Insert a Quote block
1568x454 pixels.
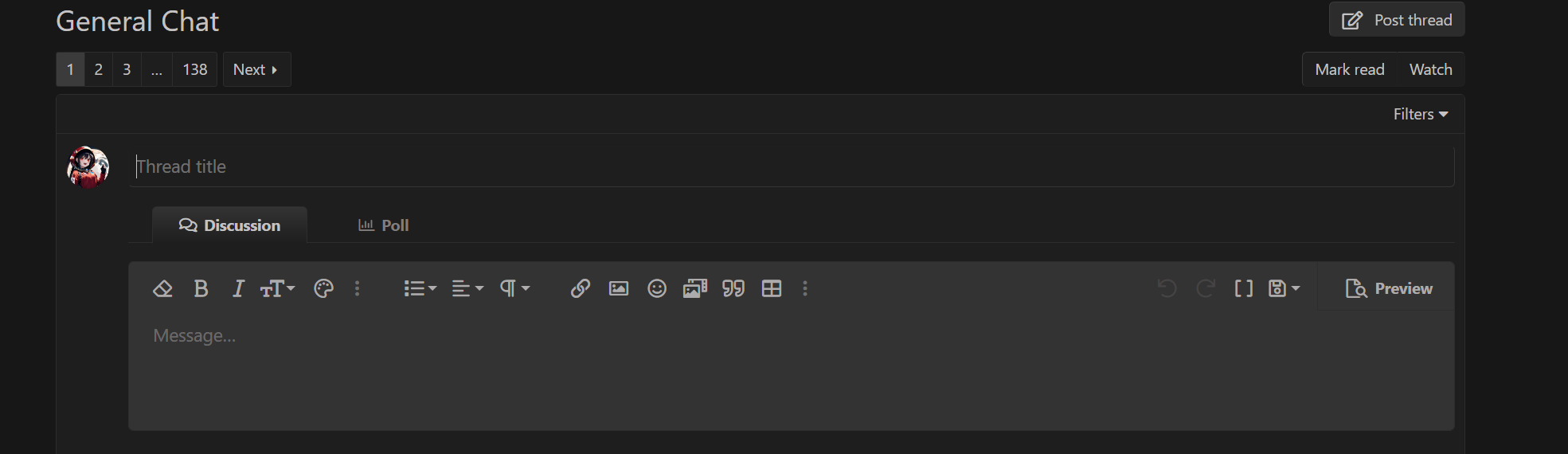pyautogui.click(x=733, y=288)
